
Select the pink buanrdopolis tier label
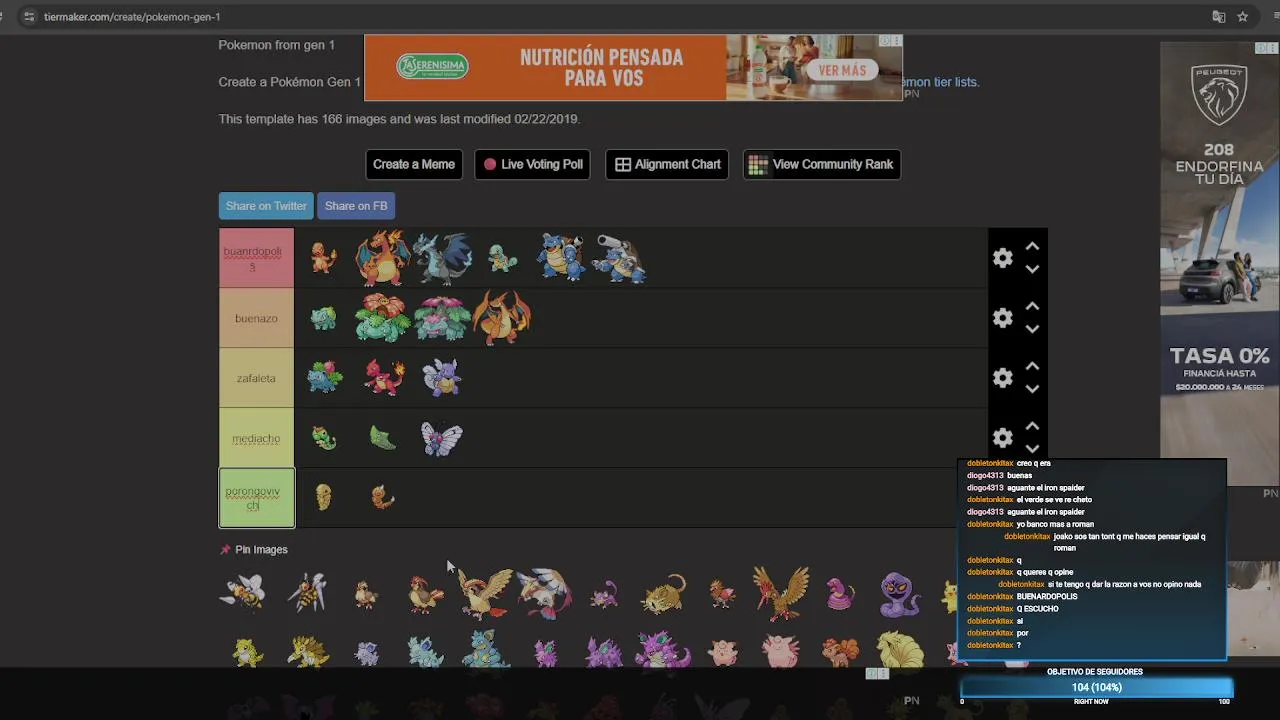click(256, 258)
